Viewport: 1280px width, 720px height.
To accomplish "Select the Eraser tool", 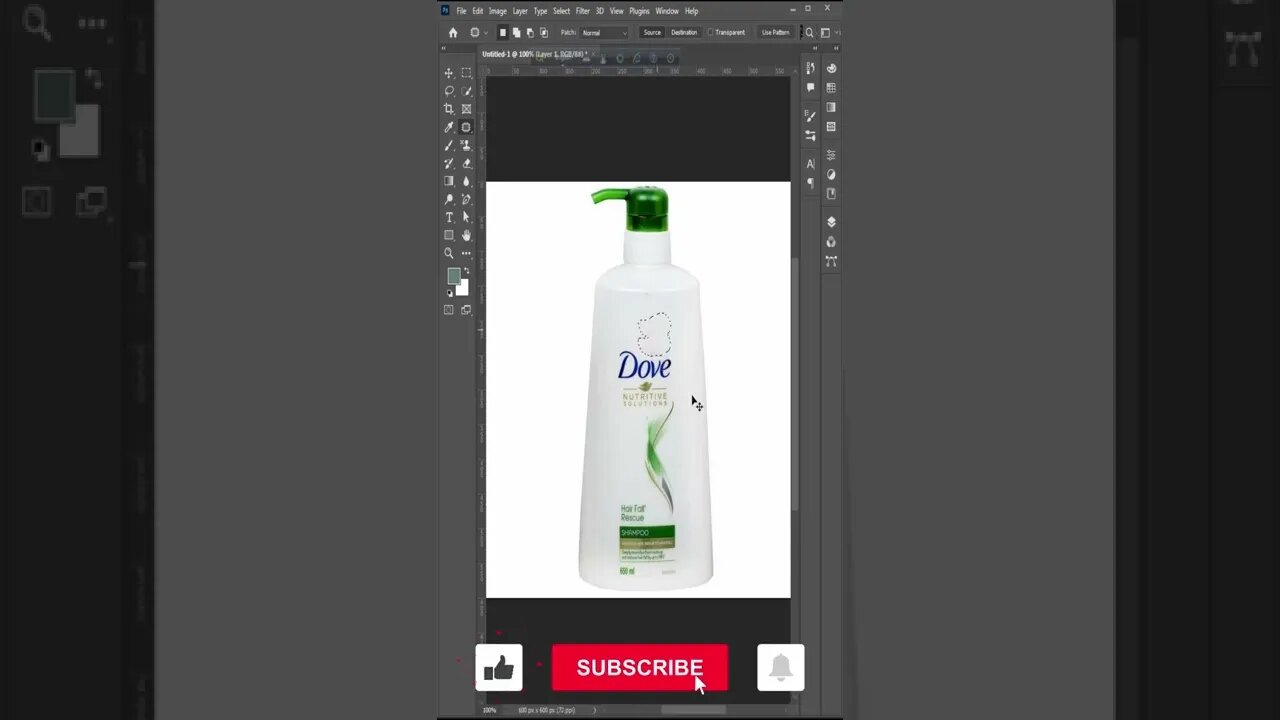I will click(466, 163).
